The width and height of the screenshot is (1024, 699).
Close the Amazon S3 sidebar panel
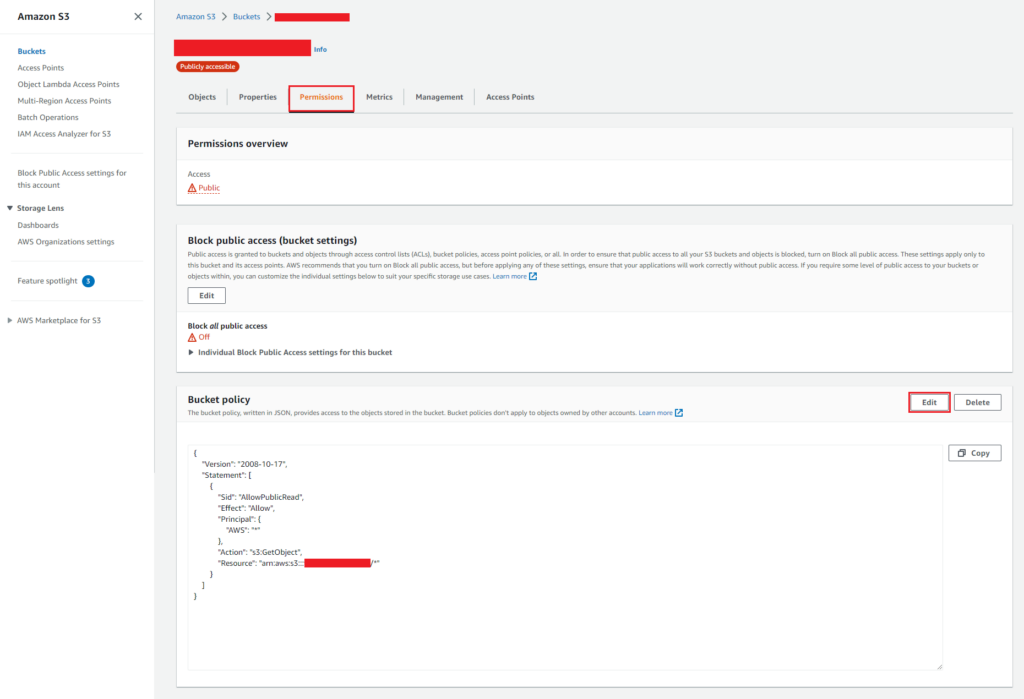138,17
